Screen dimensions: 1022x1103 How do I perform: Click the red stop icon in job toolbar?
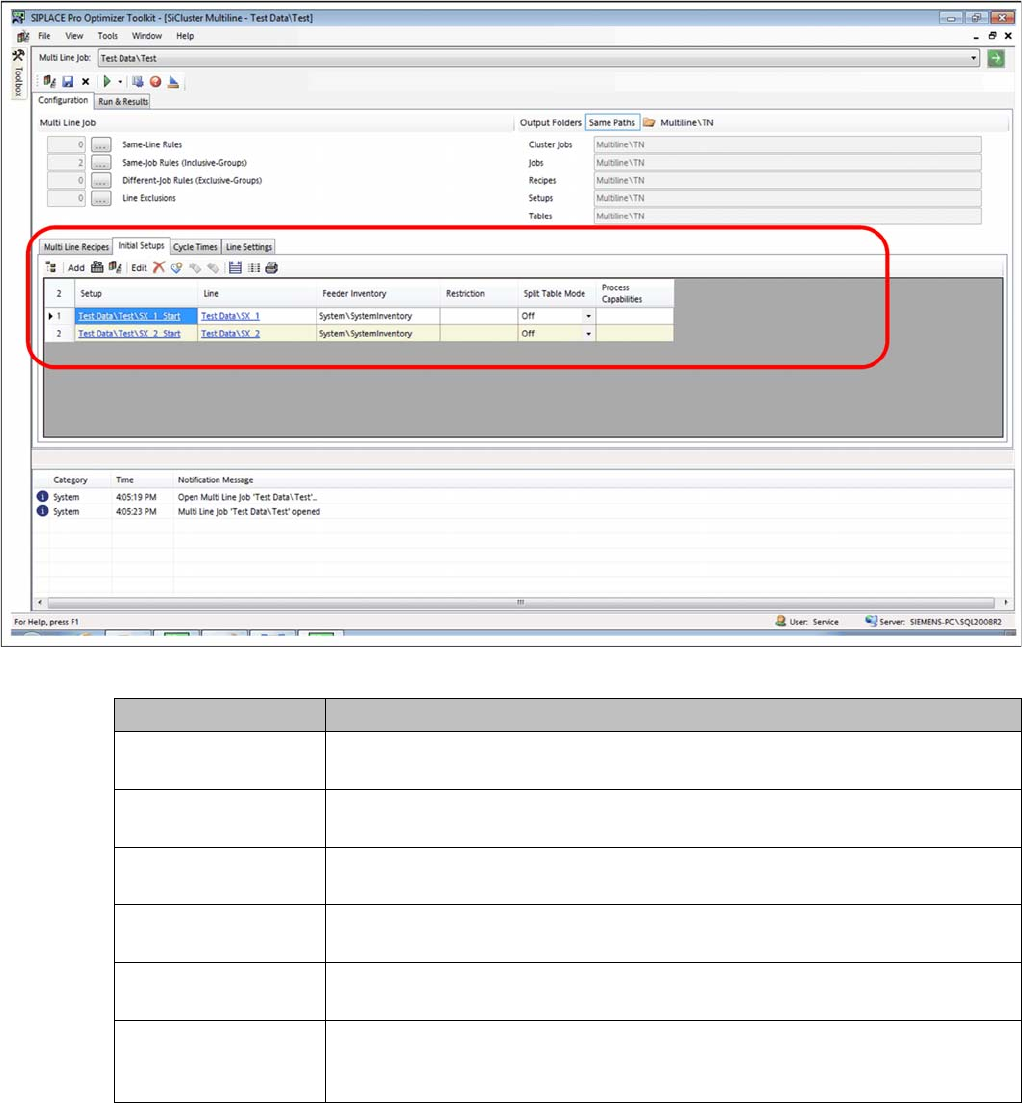tap(155, 82)
